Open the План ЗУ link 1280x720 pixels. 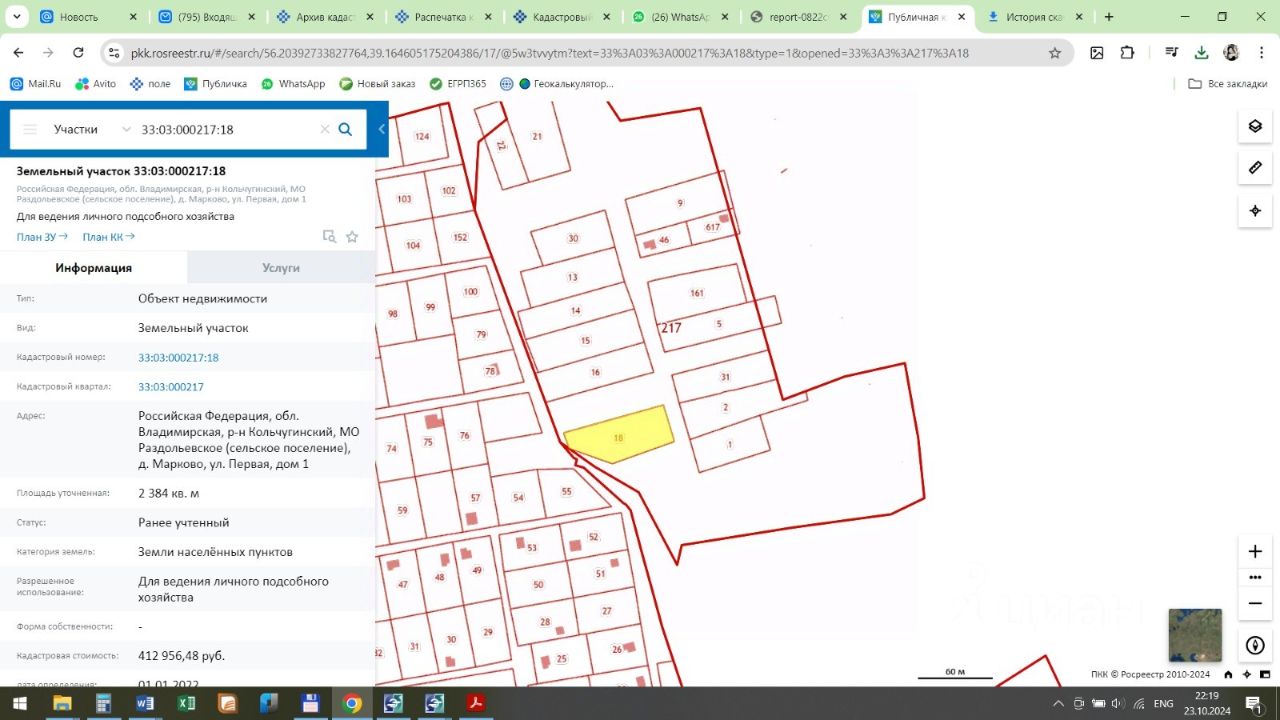pyautogui.click(x=42, y=237)
